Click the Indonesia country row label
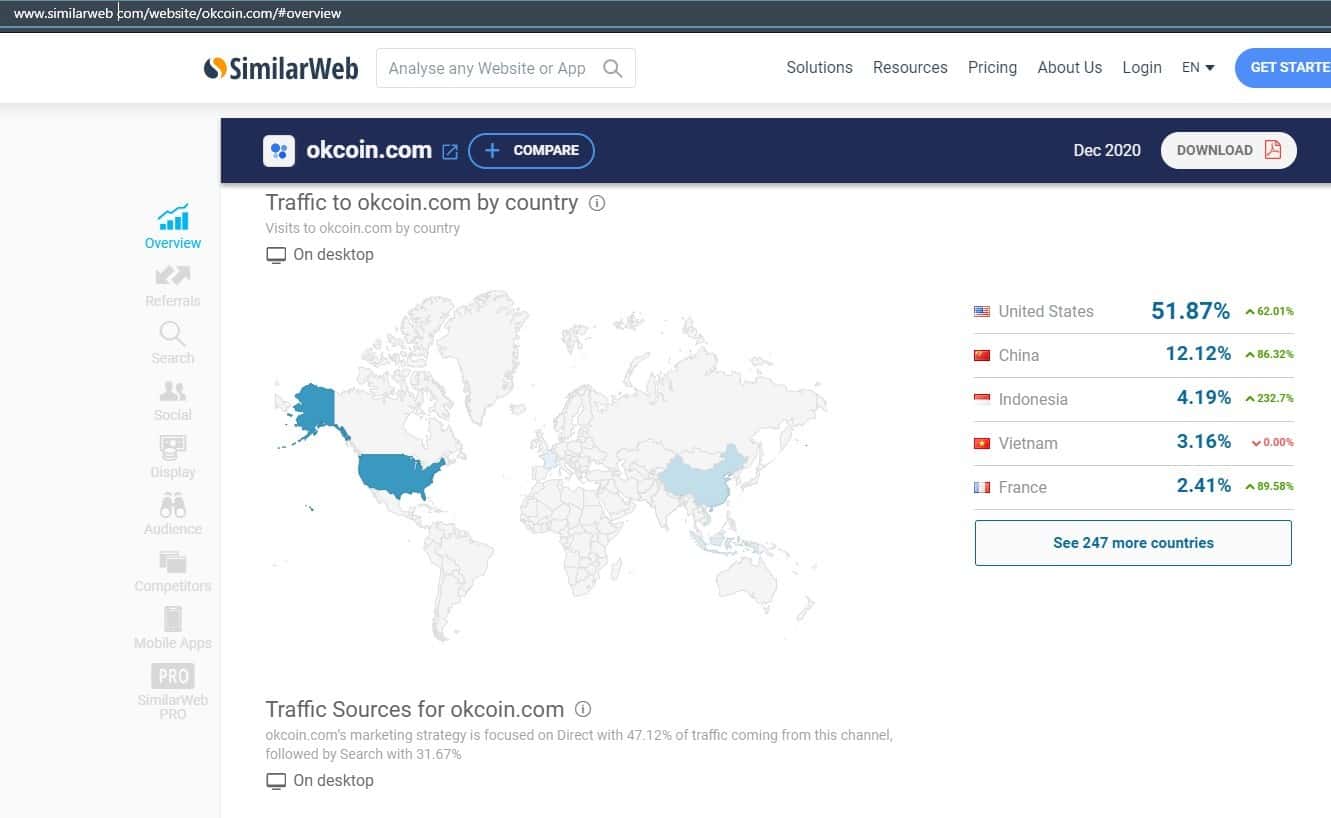 pos(1033,399)
